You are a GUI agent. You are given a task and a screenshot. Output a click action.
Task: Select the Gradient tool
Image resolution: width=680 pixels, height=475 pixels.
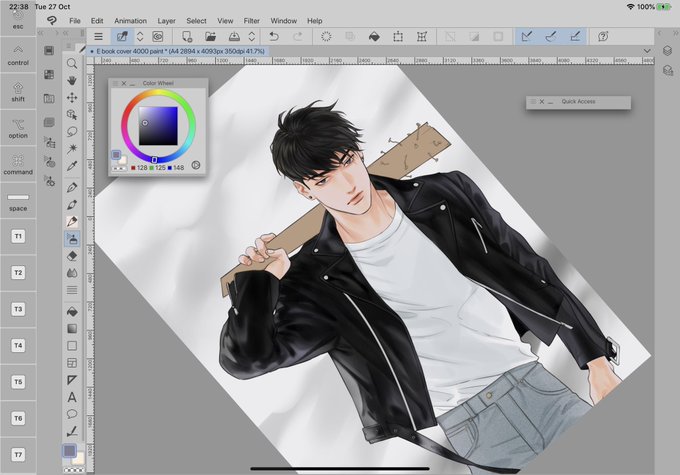point(72,328)
